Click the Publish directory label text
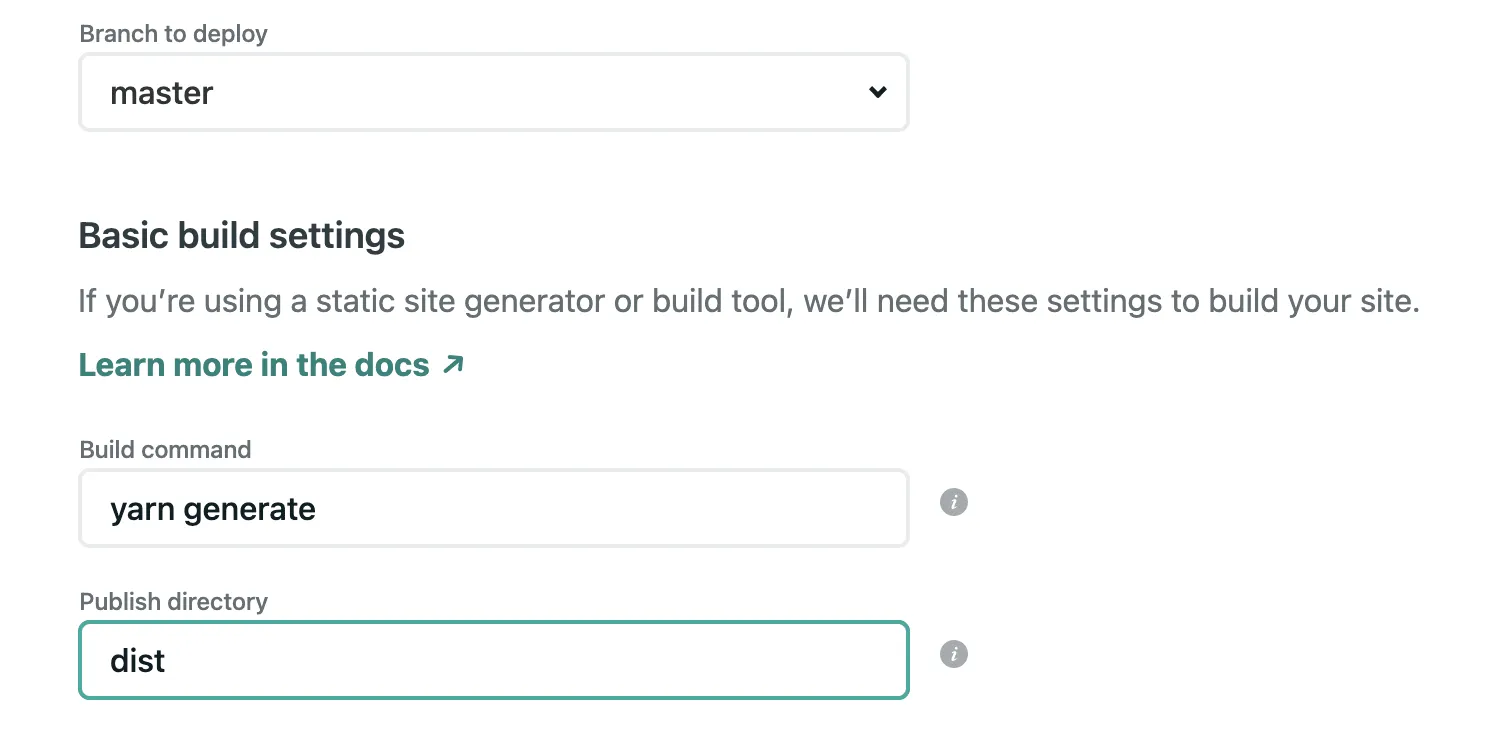This screenshot has width=1486, height=746. (x=173, y=601)
